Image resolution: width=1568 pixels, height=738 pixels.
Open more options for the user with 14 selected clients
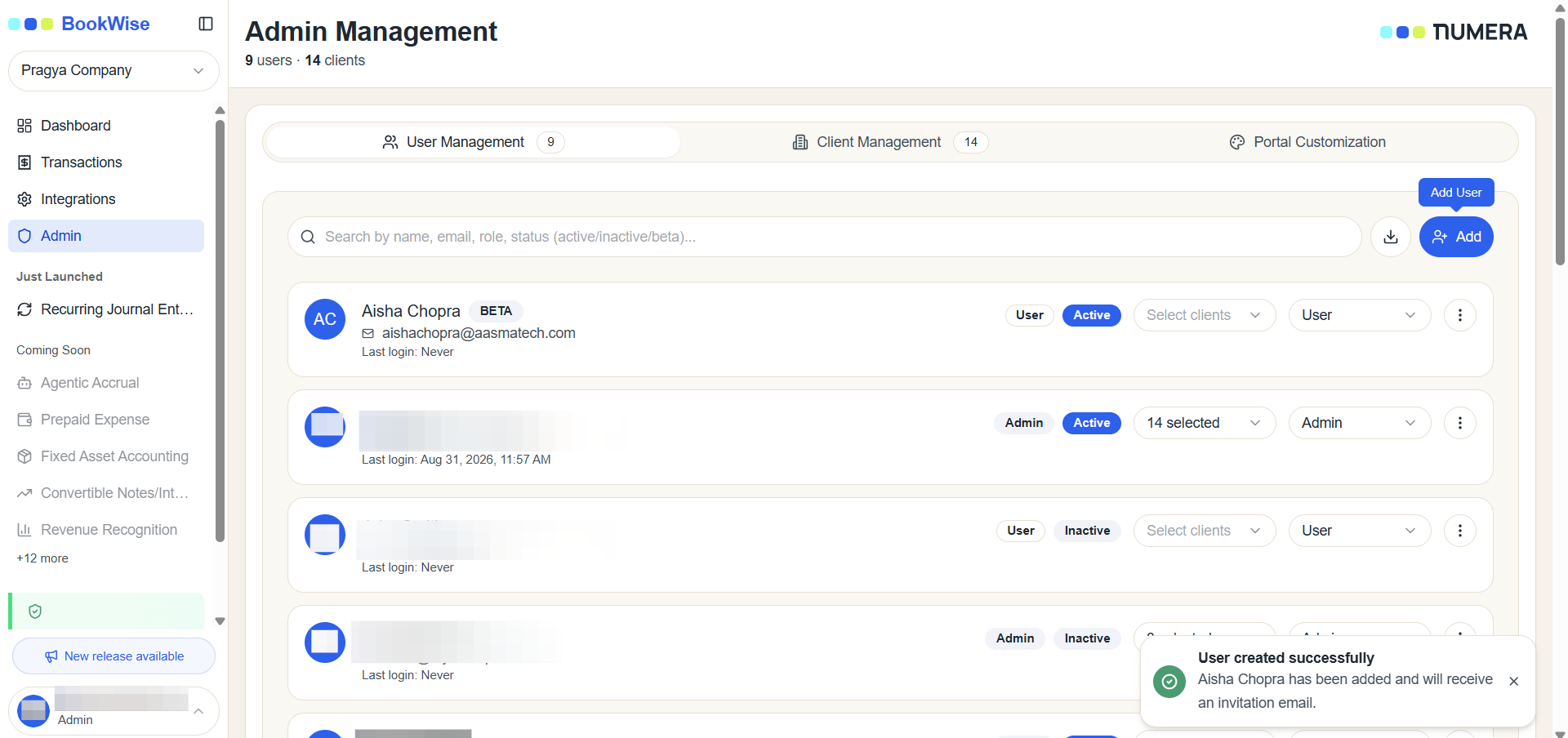pos(1460,423)
